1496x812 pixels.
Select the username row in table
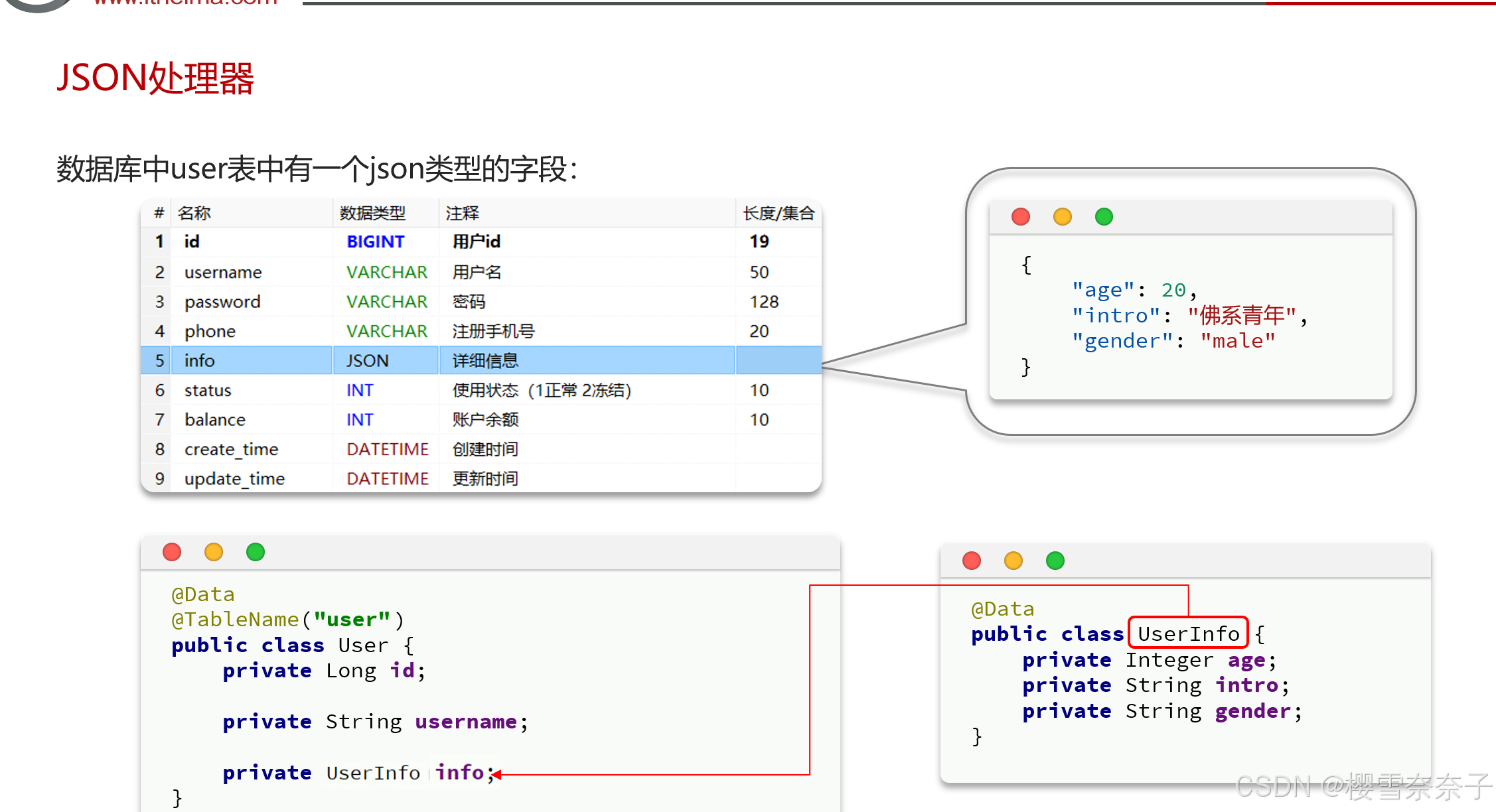(223, 272)
